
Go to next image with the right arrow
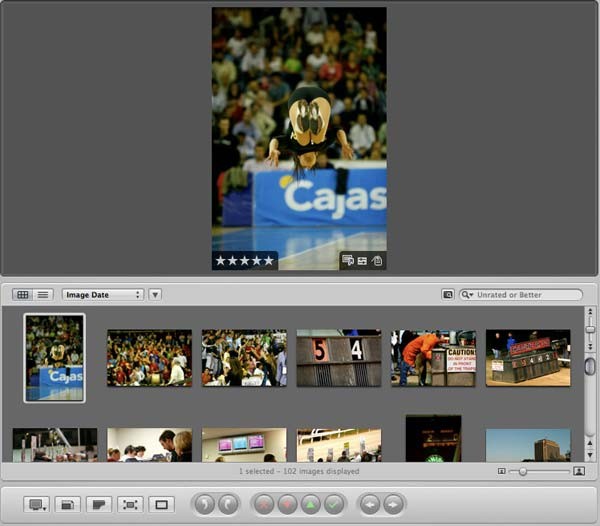pyautogui.click(x=393, y=504)
